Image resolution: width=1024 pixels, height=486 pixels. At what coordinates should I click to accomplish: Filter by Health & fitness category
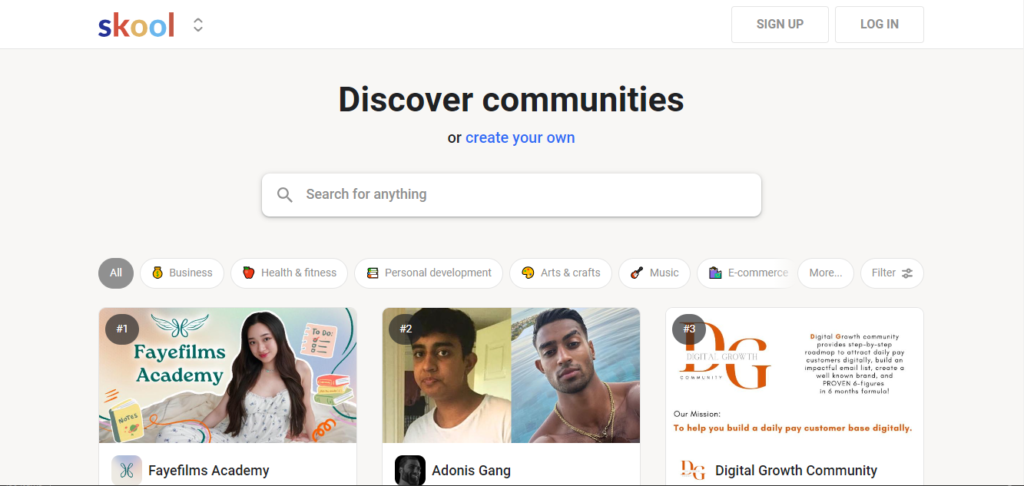point(289,273)
